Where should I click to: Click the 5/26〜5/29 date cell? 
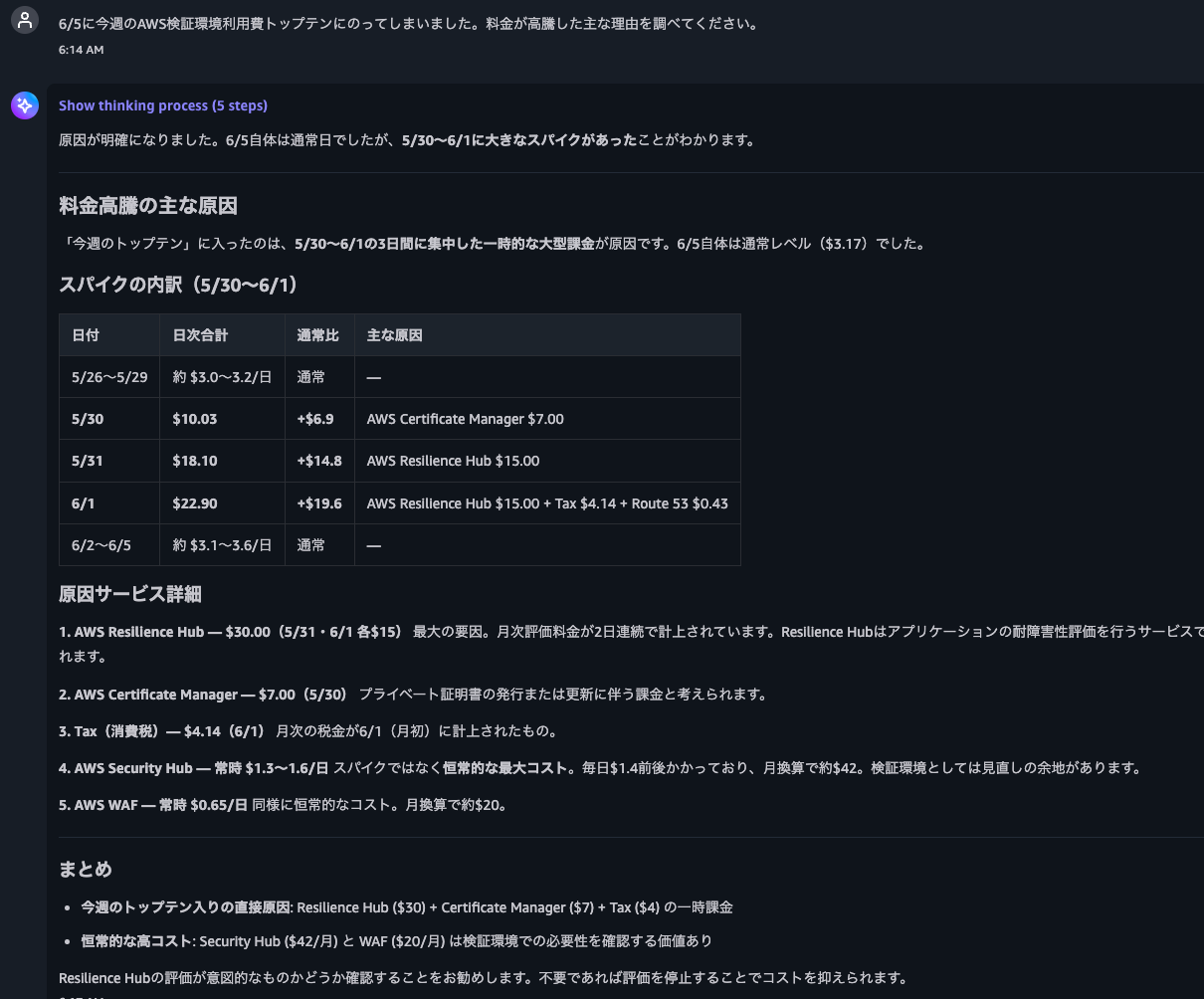click(109, 377)
